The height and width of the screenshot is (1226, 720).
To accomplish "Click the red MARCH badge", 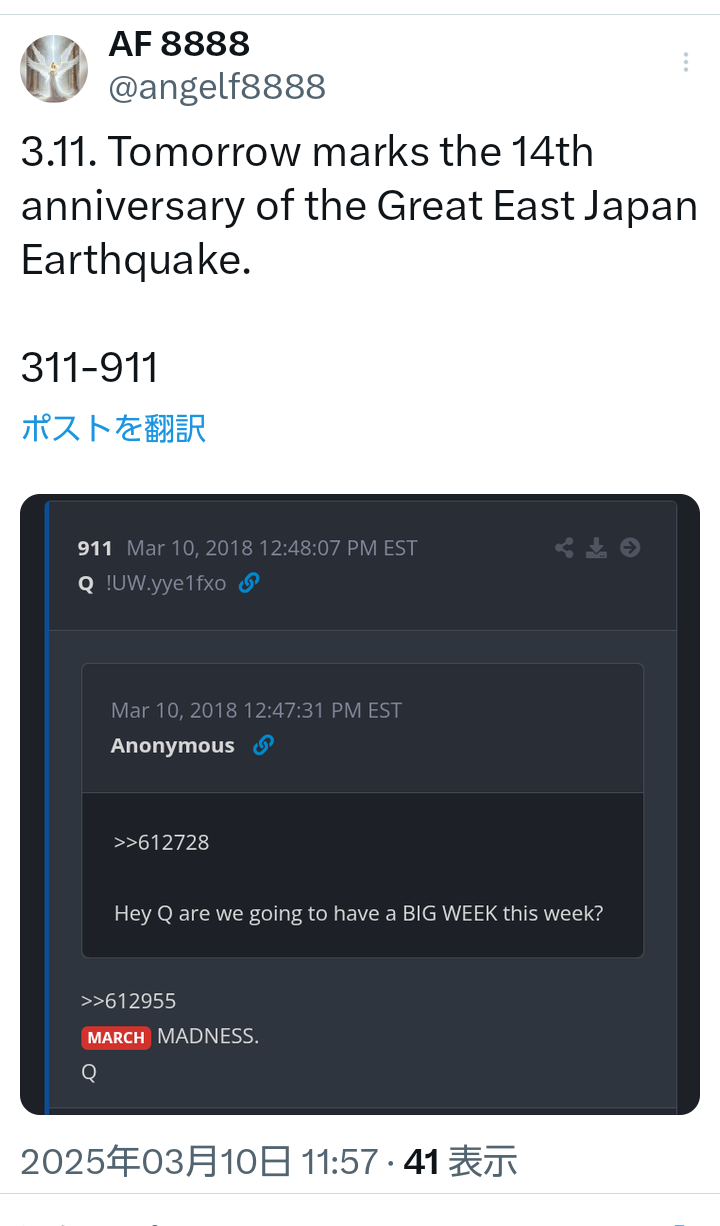I will point(116,1037).
